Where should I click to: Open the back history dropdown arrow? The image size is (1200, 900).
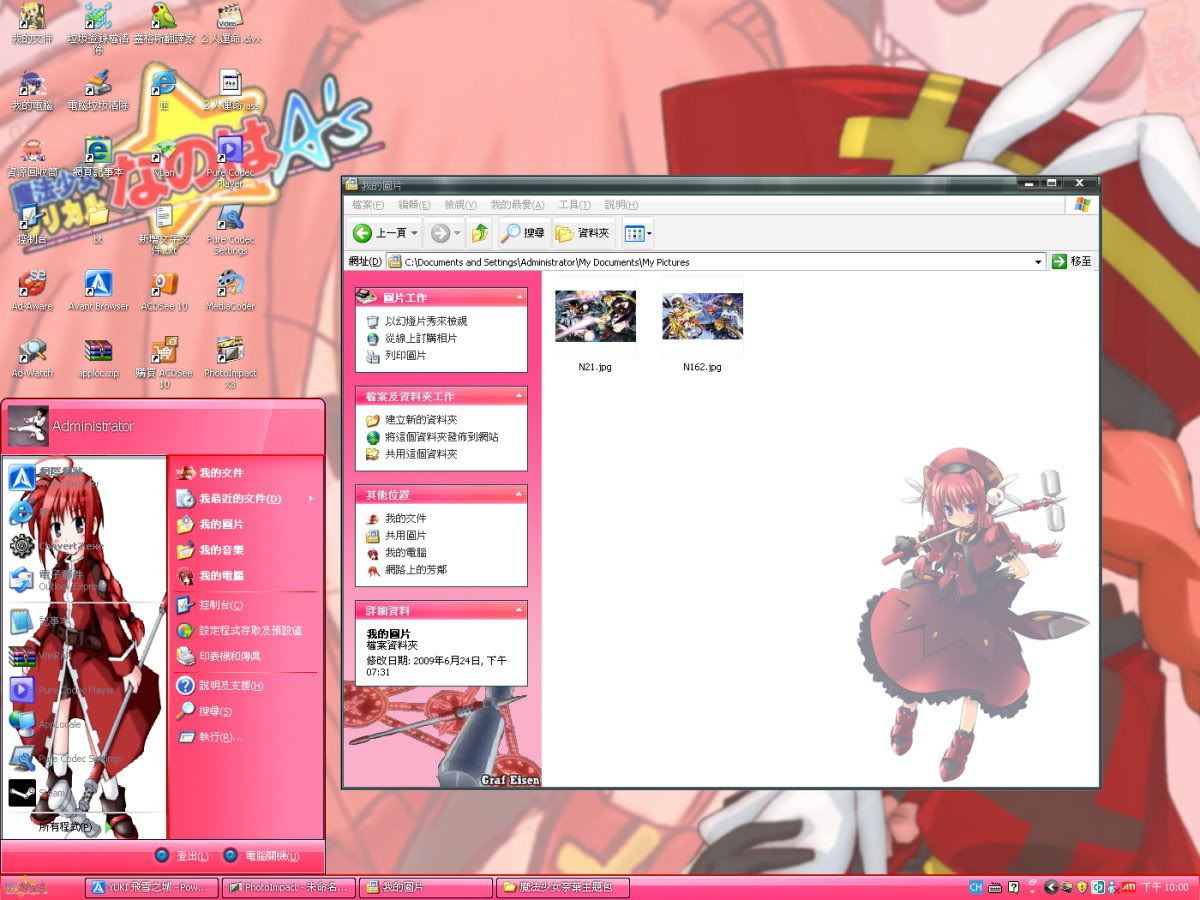coord(415,233)
